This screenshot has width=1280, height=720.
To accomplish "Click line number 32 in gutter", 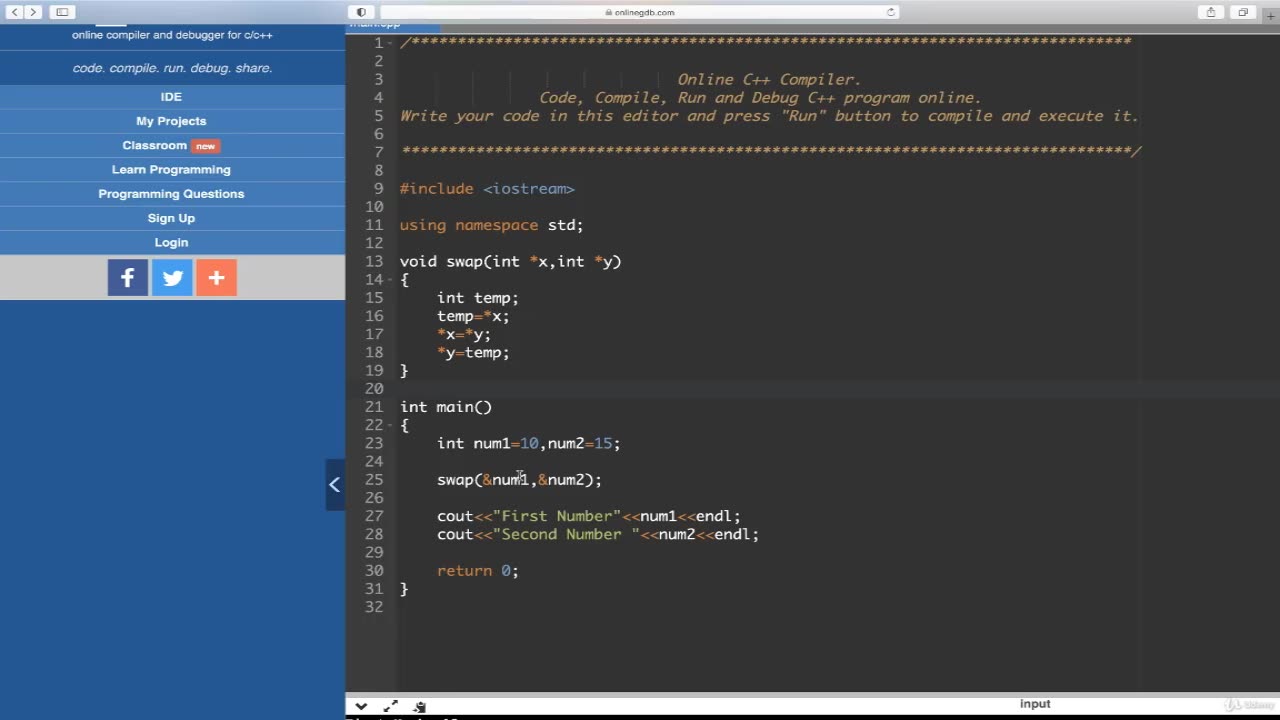I will pos(373,607).
